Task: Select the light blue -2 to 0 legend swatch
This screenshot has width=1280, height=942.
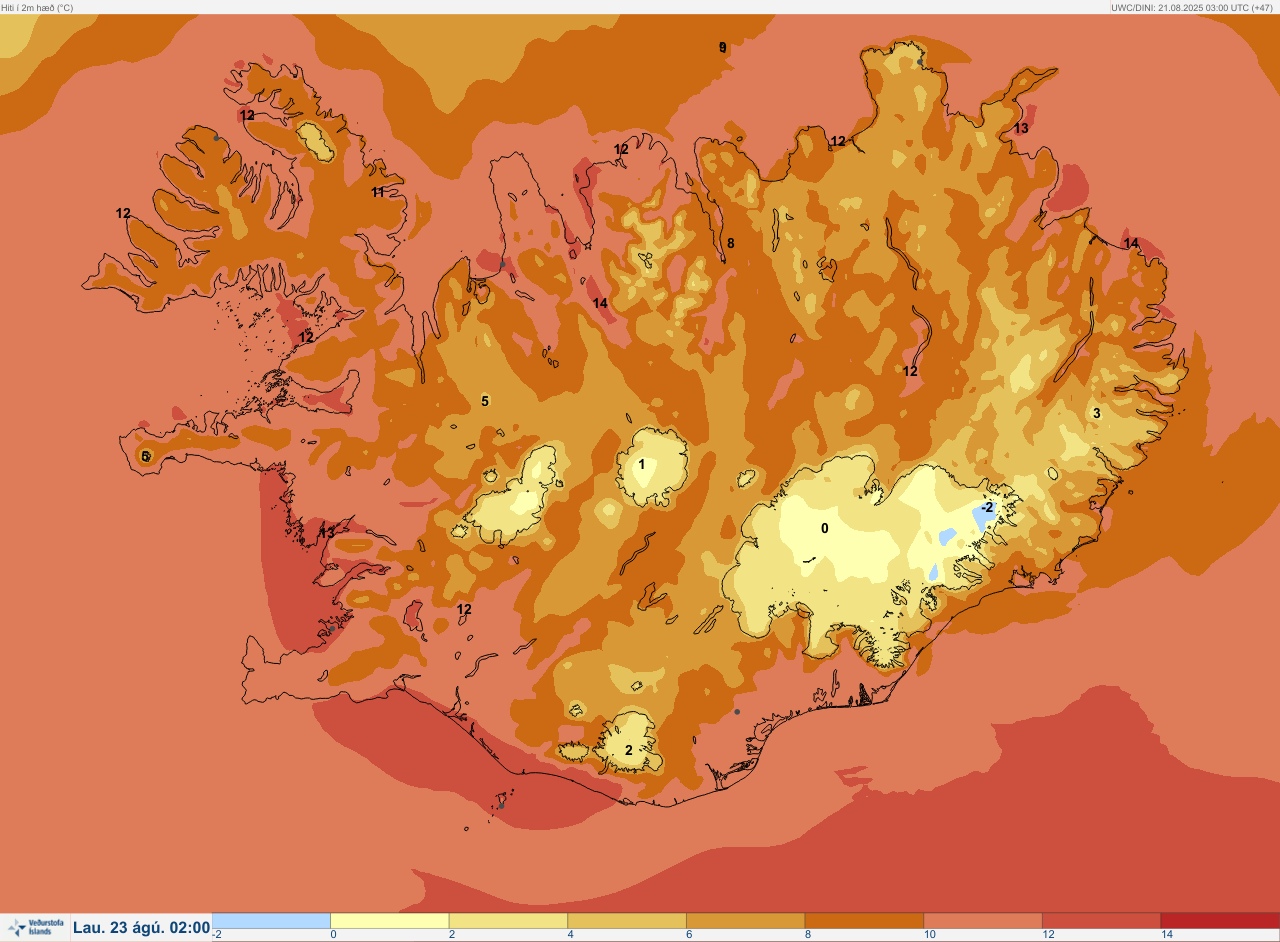Action: [x=271, y=921]
